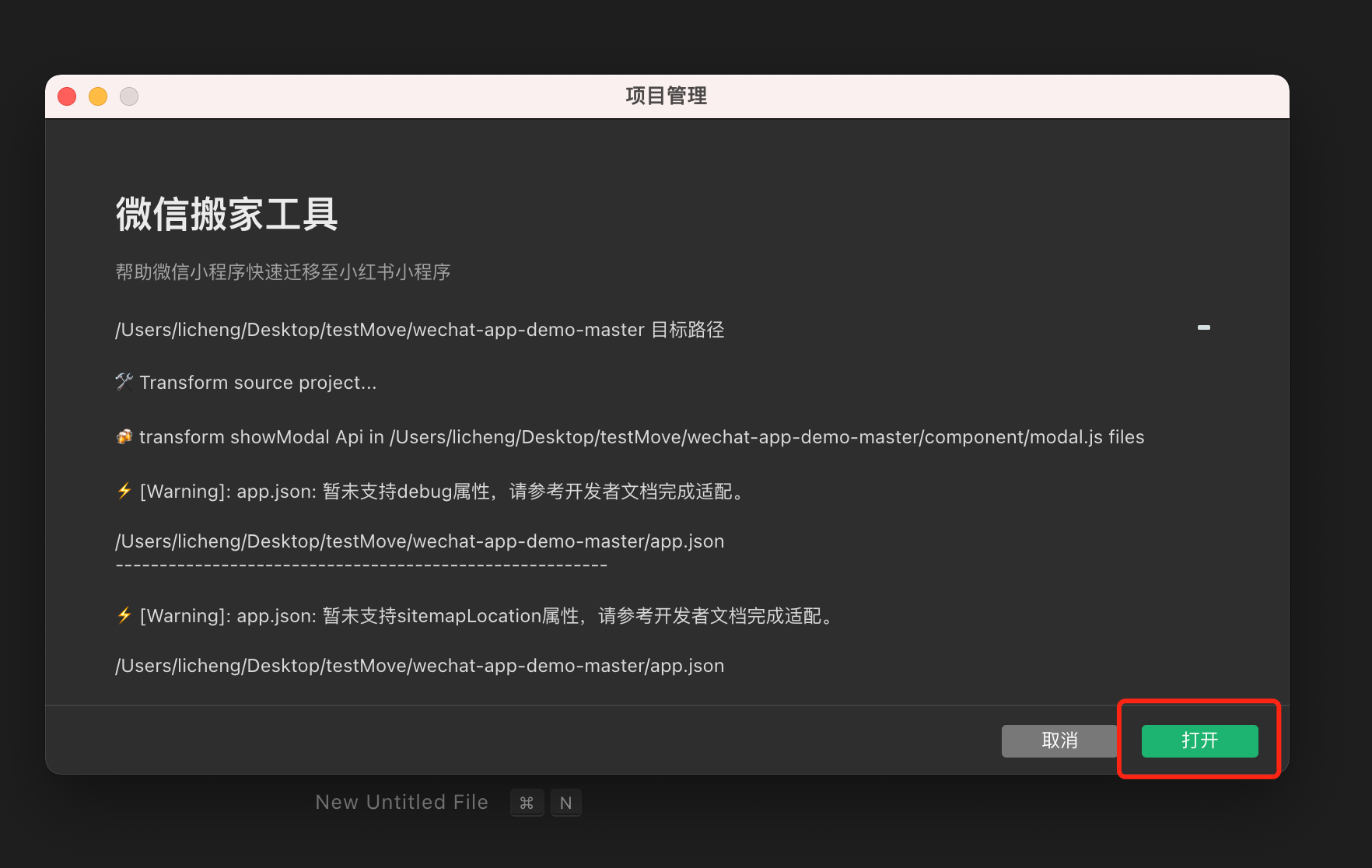Click the emoji icon before transform showModal
Screen dimensions: 1372x868
(x=124, y=436)
